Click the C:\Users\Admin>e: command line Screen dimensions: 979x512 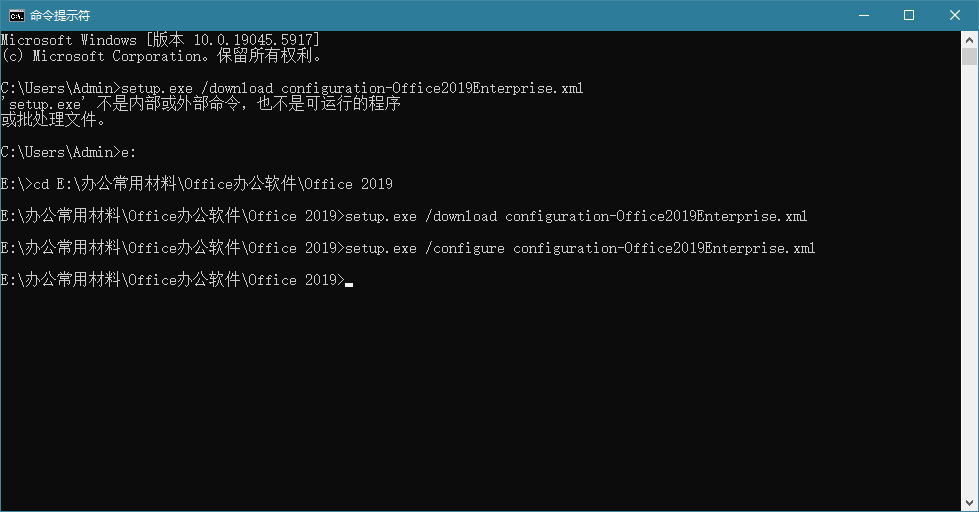(x=68, y=152)
